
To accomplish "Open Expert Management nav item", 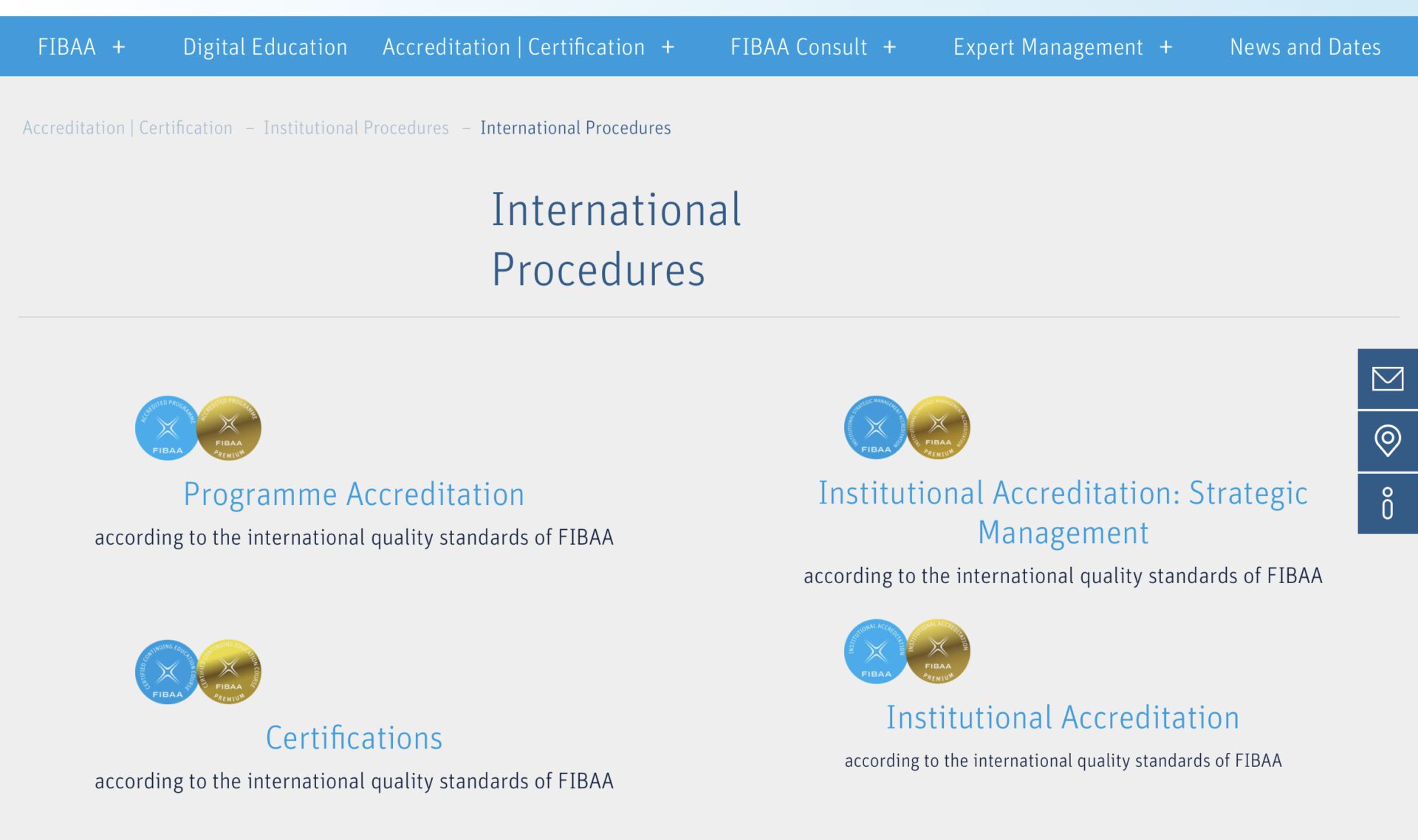I will coord(1048,47).
